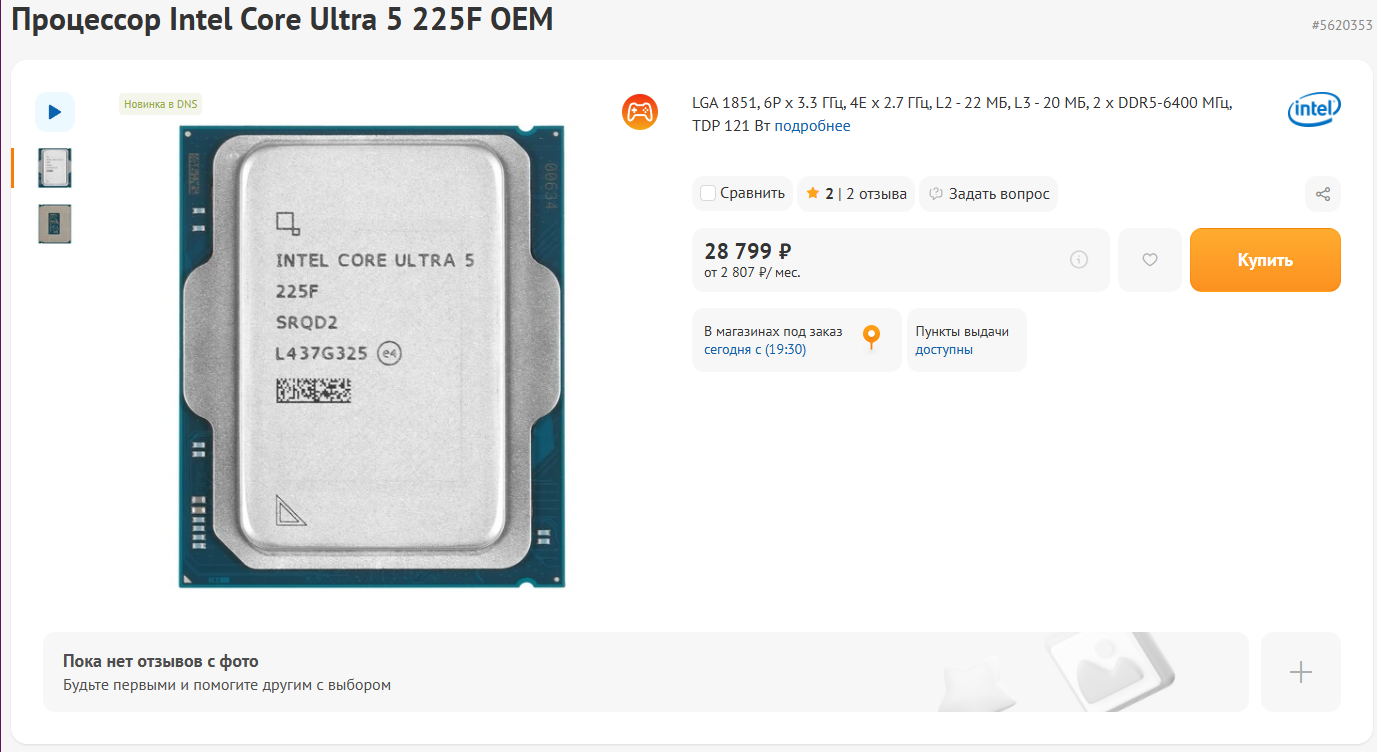Open reviews via the star rating
The width and height of the screenshot is (1377, 752).
click(819, 194)
